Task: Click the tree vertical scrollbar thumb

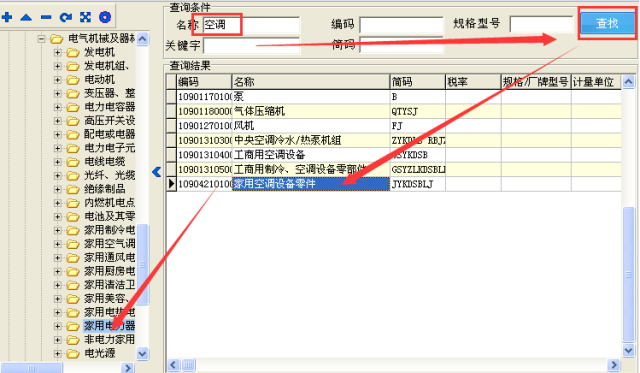Action: (142, 264)
